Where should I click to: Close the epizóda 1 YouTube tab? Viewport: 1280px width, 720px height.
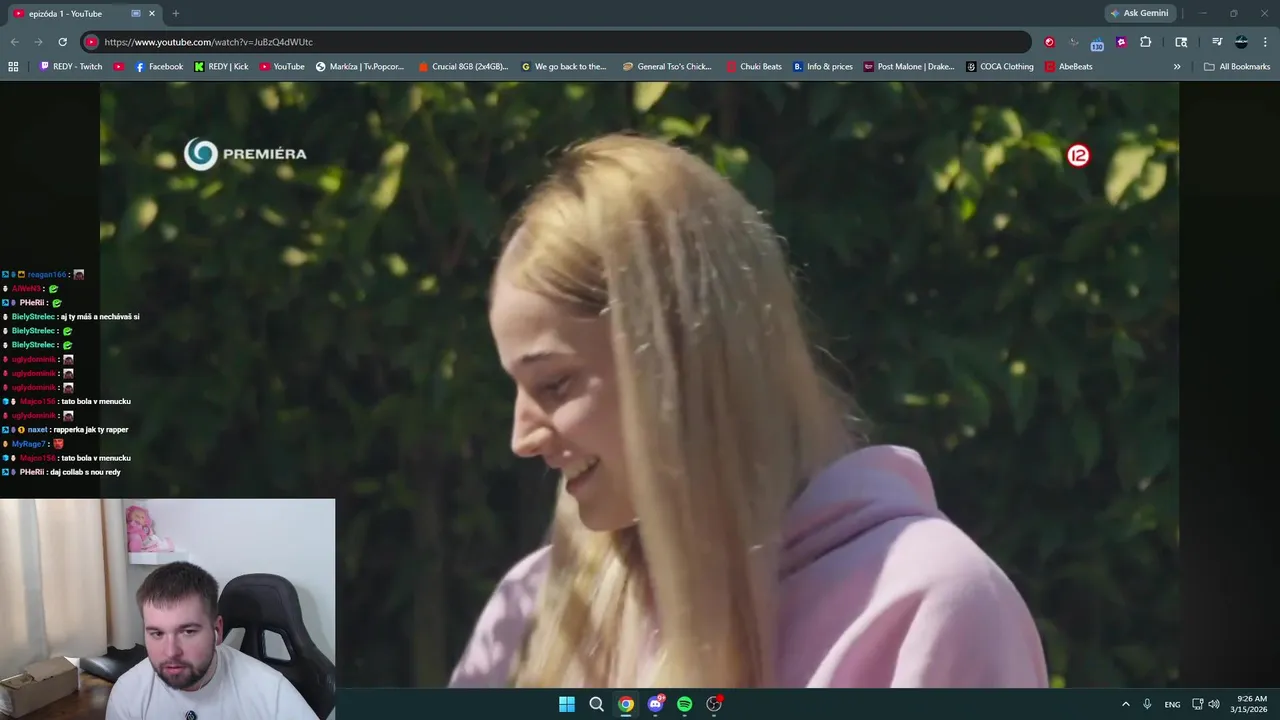152,14
